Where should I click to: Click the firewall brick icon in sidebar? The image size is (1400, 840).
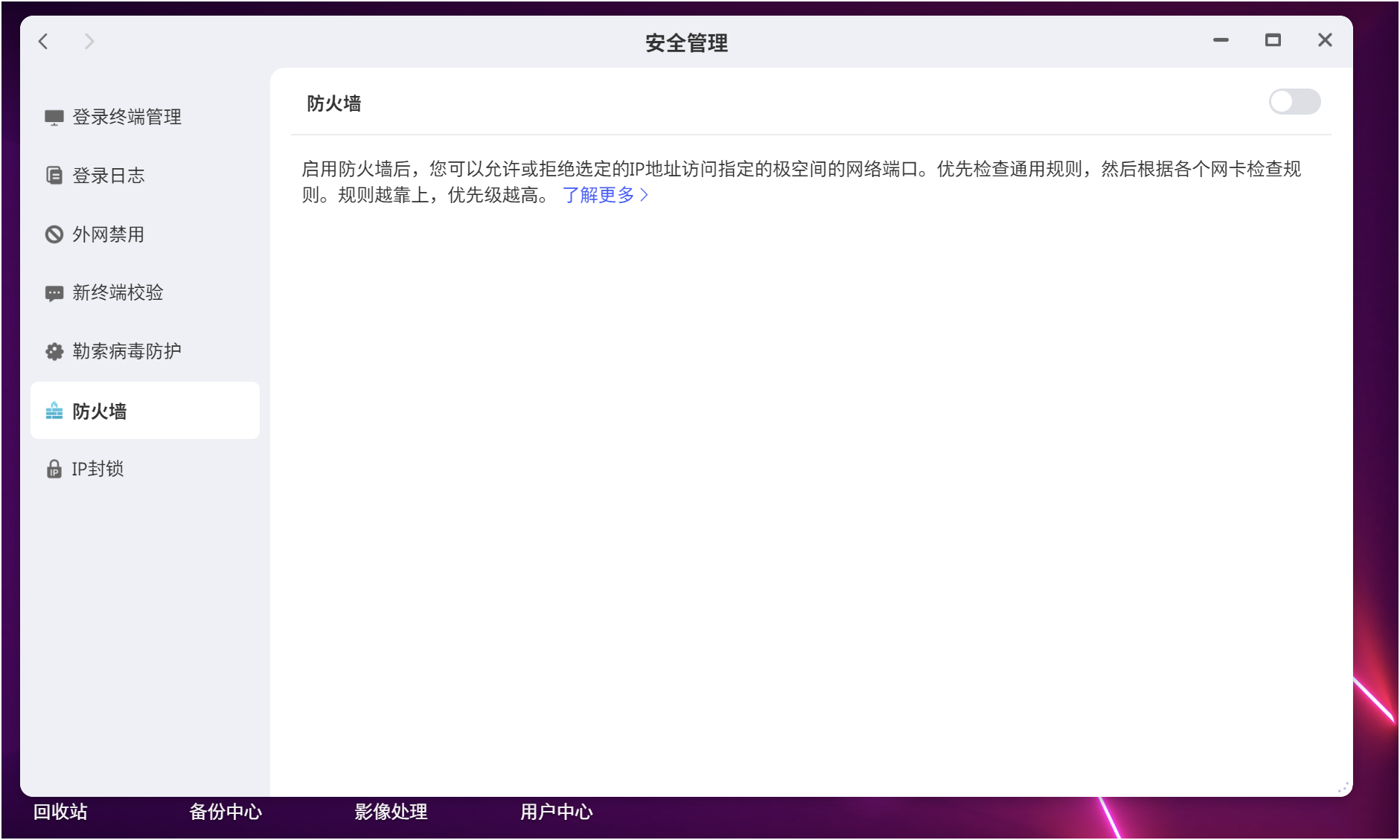click(54, 411)
